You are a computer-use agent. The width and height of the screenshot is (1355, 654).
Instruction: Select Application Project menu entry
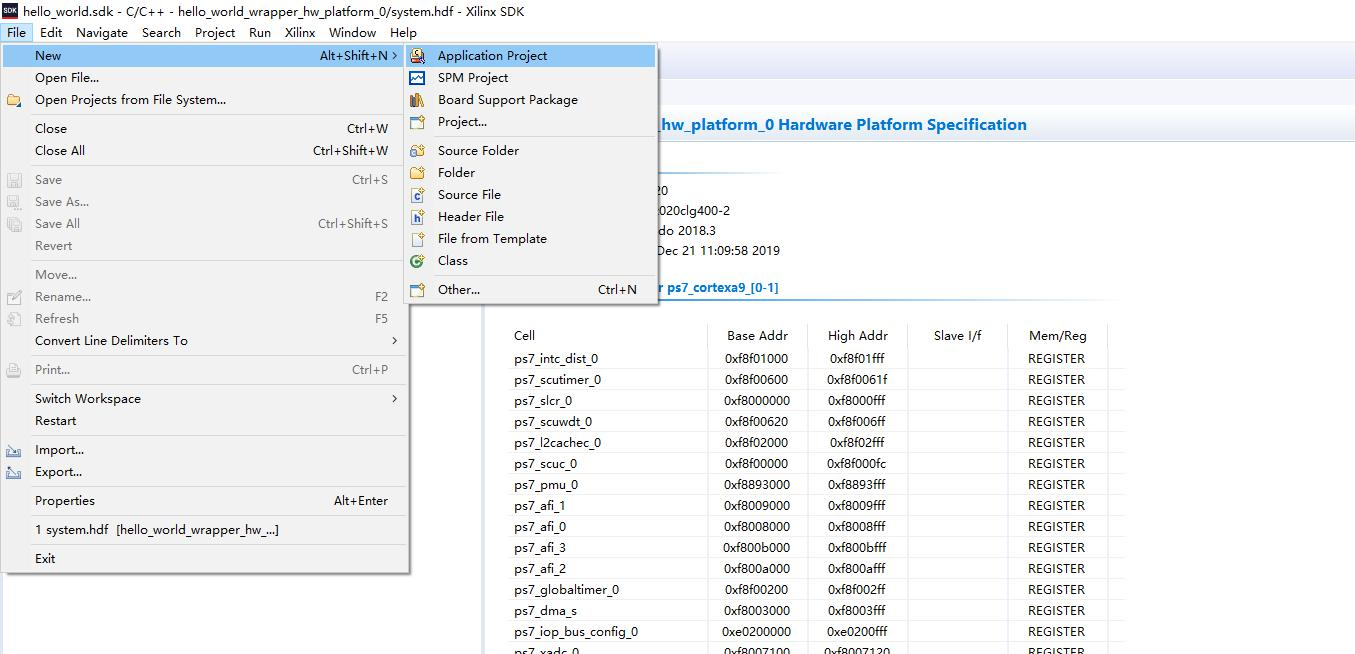(x=531, y=56)
